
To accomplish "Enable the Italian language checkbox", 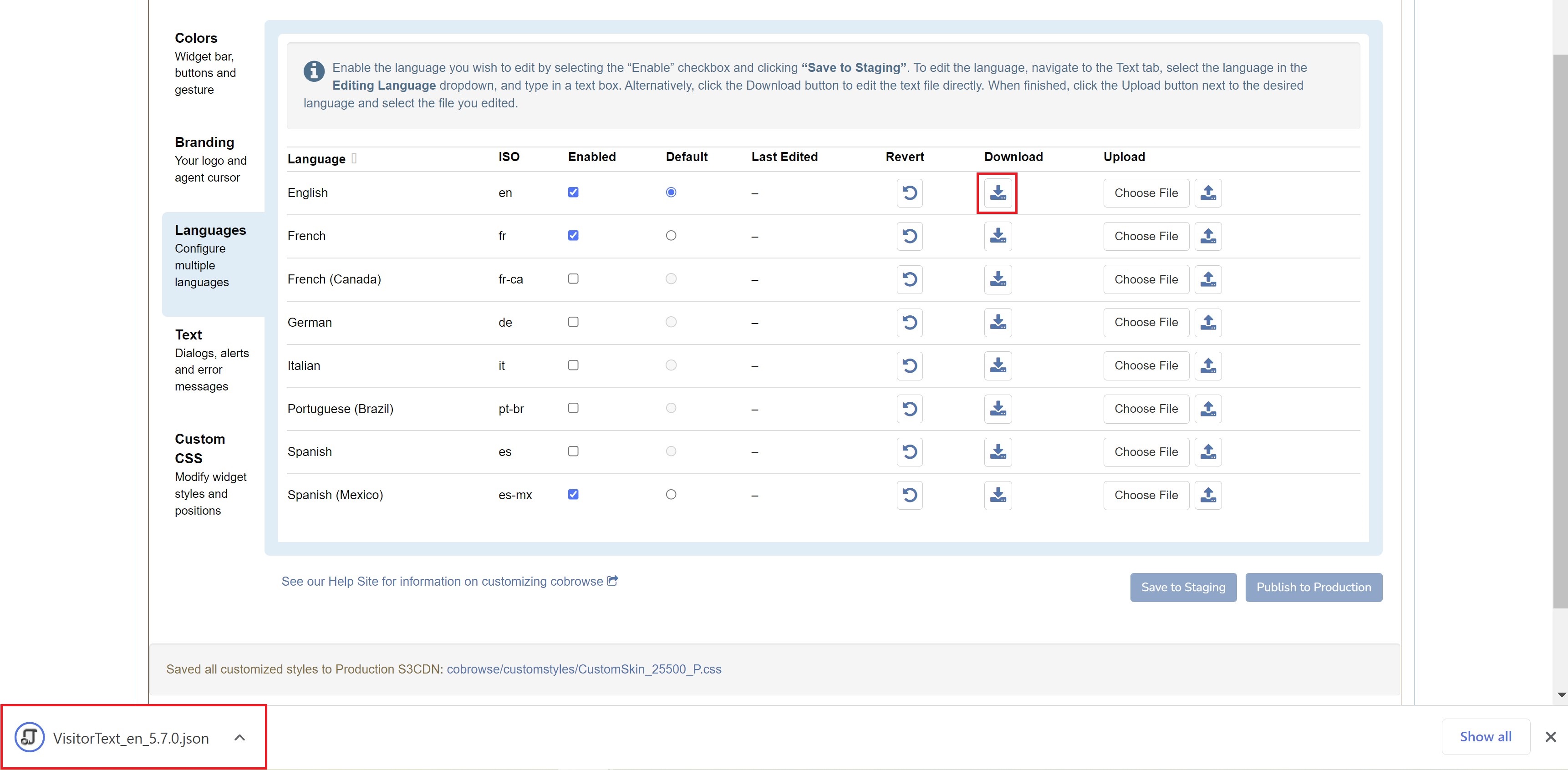I will [x=573, y=365].
